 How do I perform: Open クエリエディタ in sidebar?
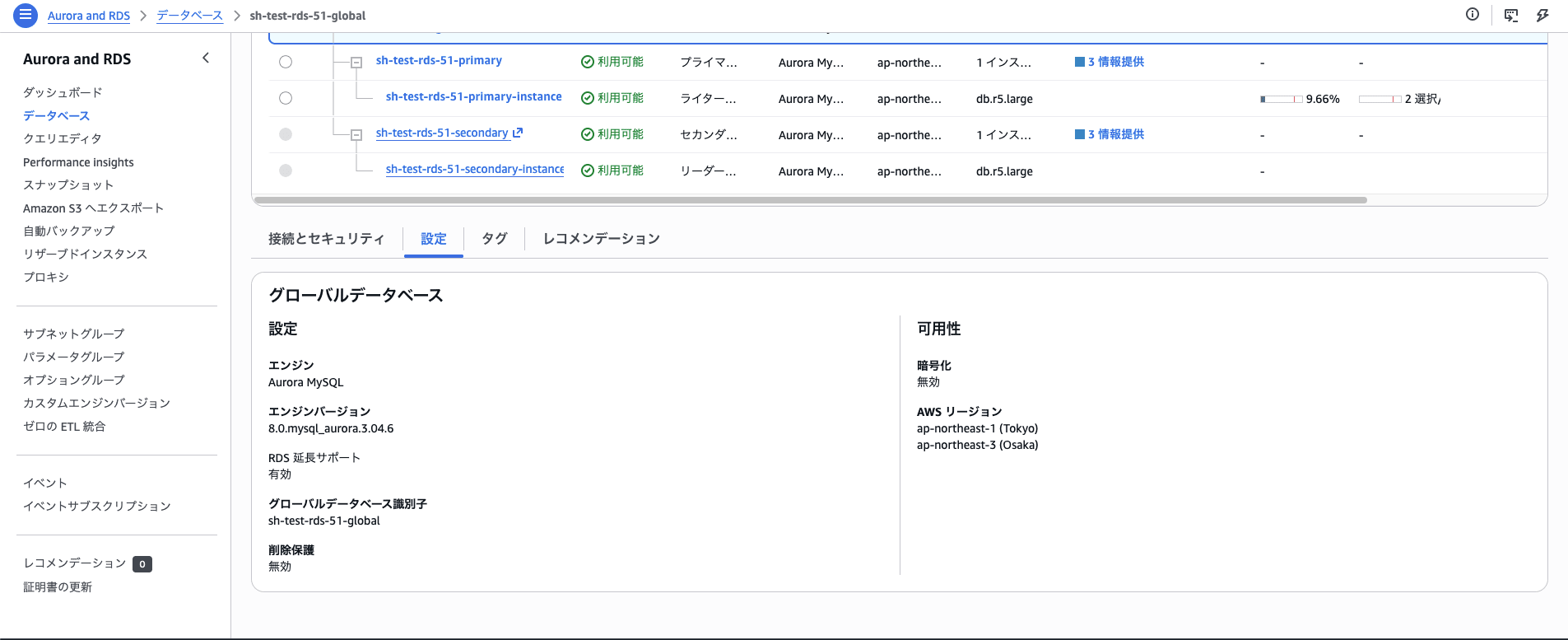[x=63, y=138]
